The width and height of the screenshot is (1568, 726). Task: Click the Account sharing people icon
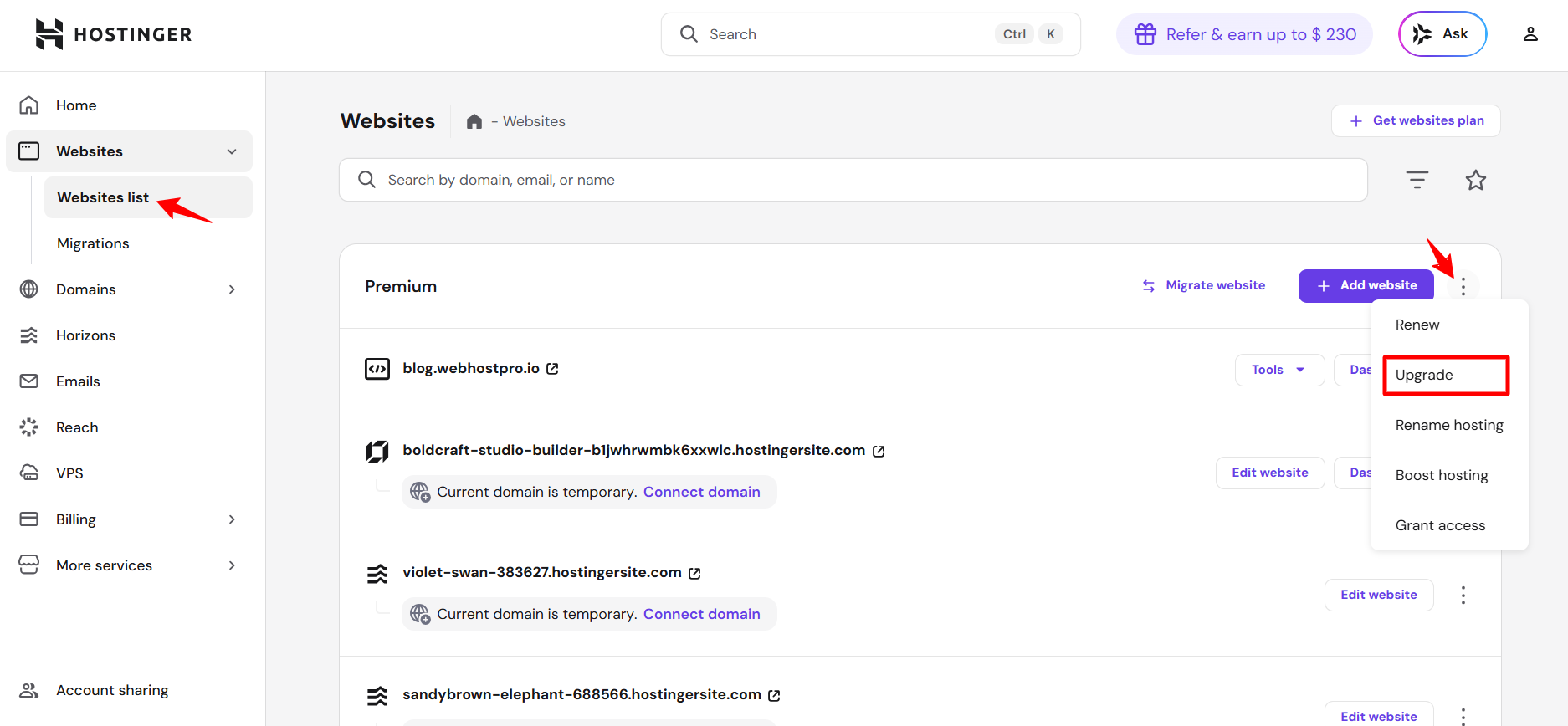(29, 690)
